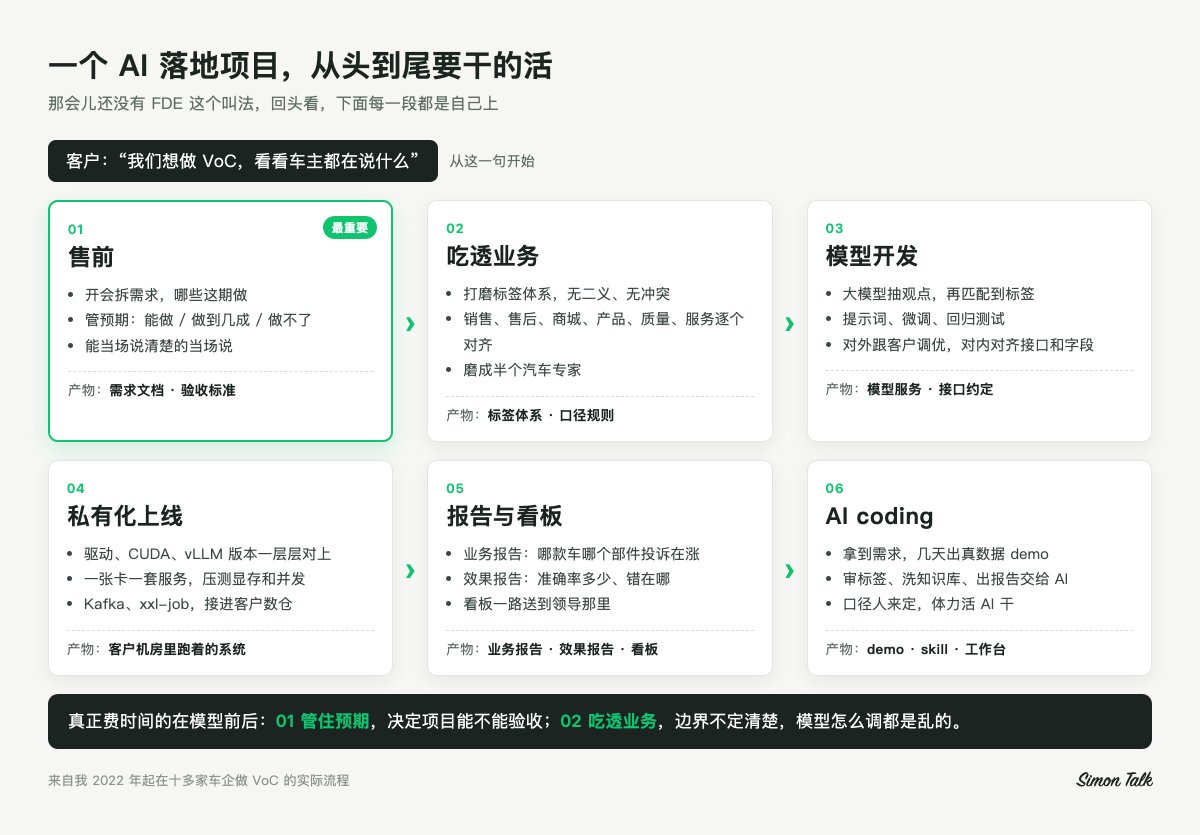Image resolution: width=1200 pixels, height=835 pixels.
Task: Click the 业务报告 · 效果报告 · 看板 deliverable line
Action: 552,650
